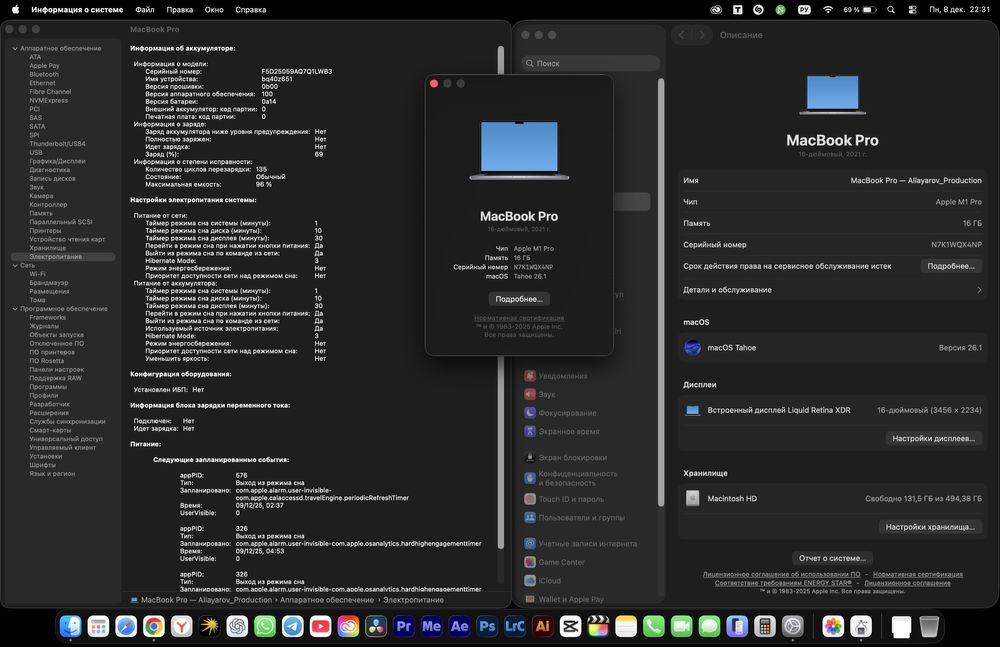The image size is (1000, 647).
Task: Launch Adobe Premiere Pro from the Dock
Action: pyautogui.click(x=404, y=627)
